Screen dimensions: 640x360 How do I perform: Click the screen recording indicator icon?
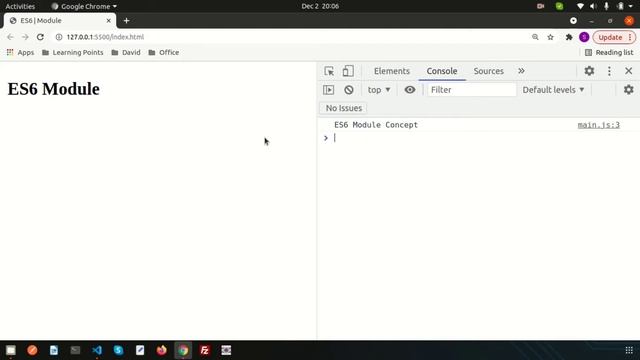click(540, 6)
